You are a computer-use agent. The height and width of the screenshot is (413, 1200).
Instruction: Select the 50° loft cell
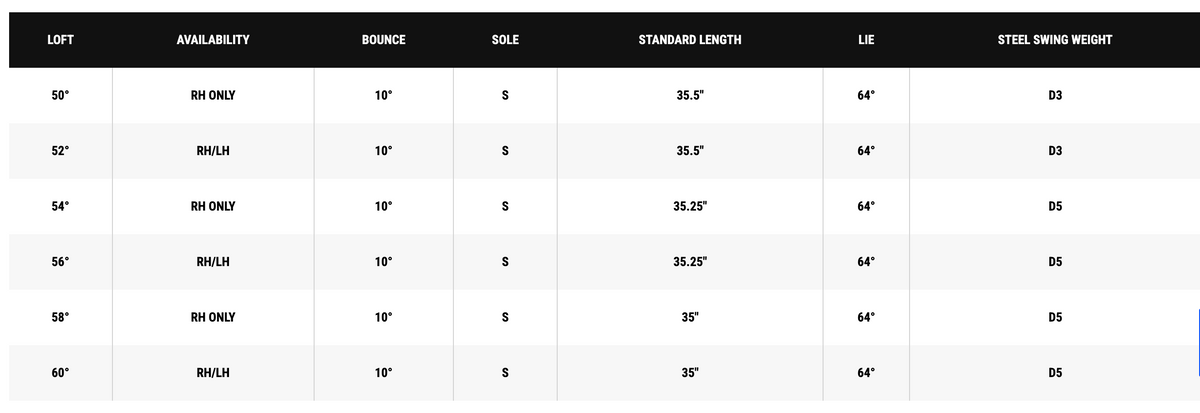click(x=61, y=96)
